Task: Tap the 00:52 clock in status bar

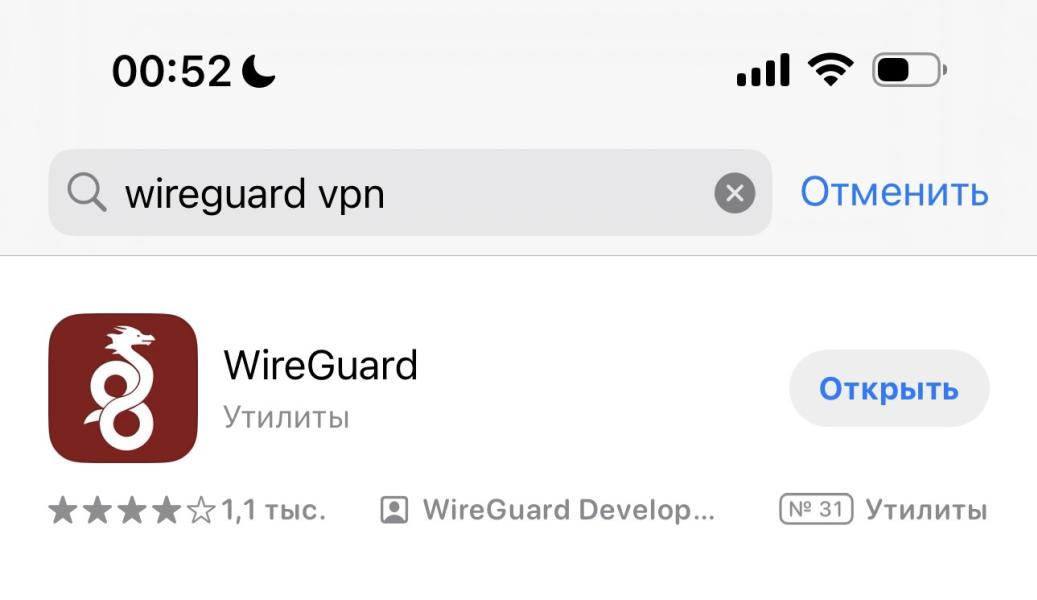Action: tap(172, 71)
